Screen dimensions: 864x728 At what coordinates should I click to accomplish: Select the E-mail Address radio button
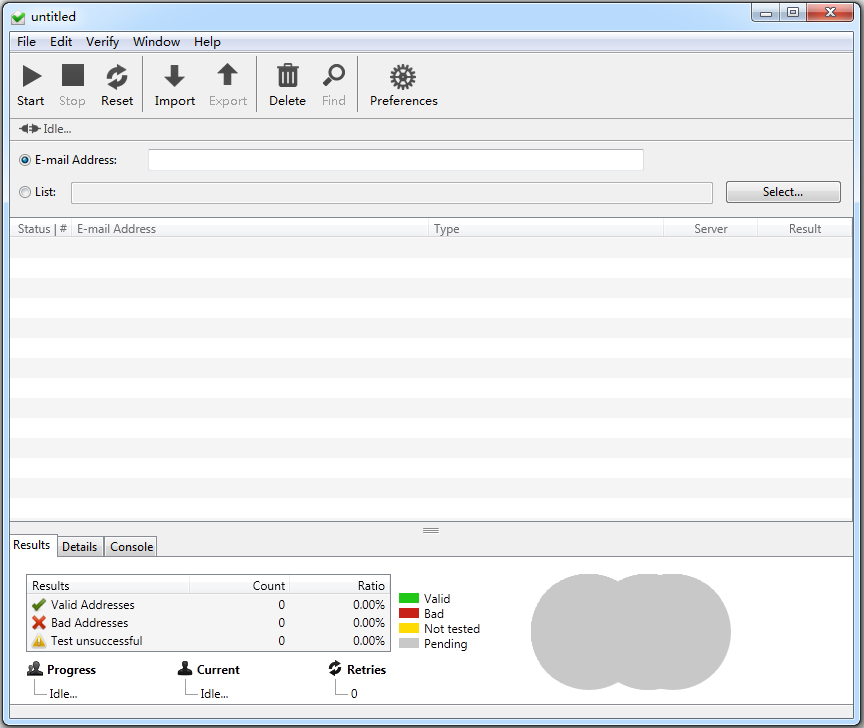[x=23, y=159]
